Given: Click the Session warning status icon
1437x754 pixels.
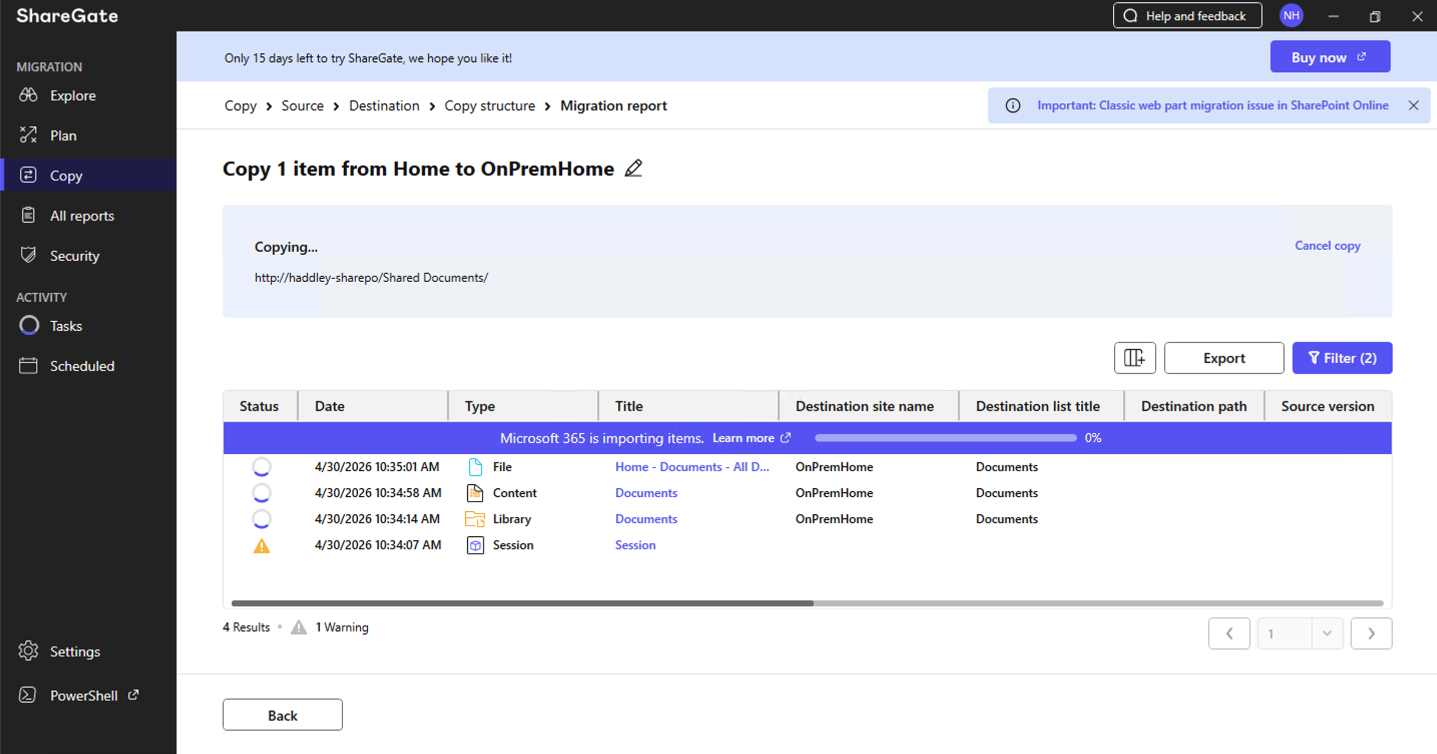Looking at the screenshot, I should pos(261,546).
